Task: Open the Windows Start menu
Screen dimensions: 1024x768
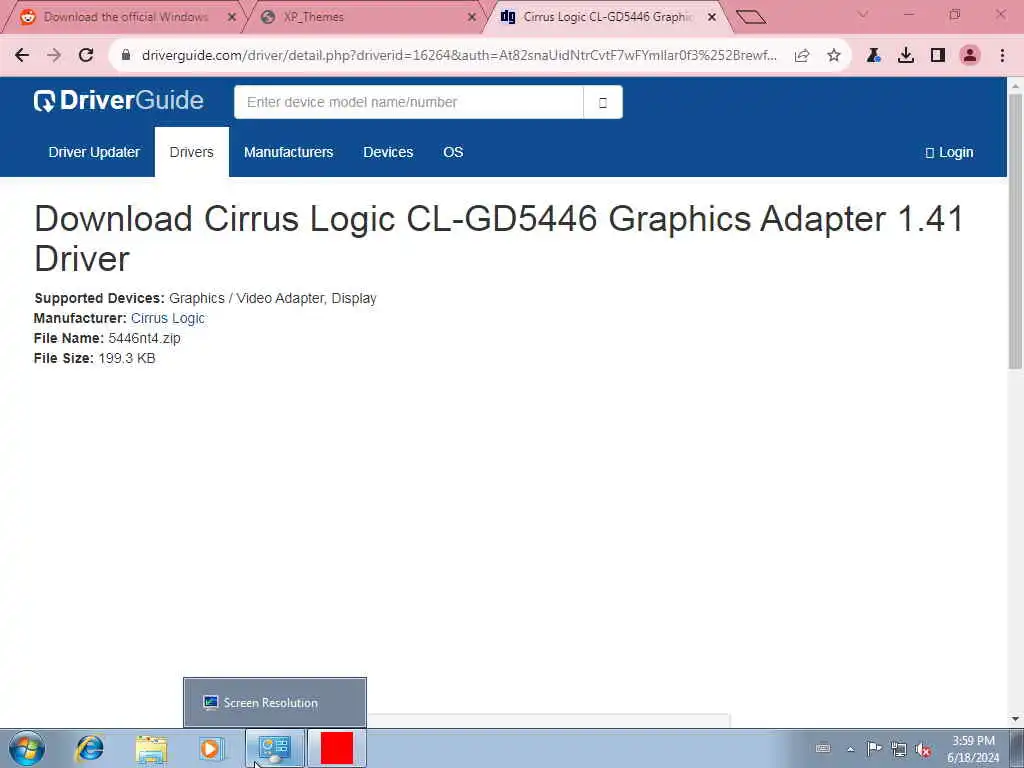Action: click(x=27, y=748)
